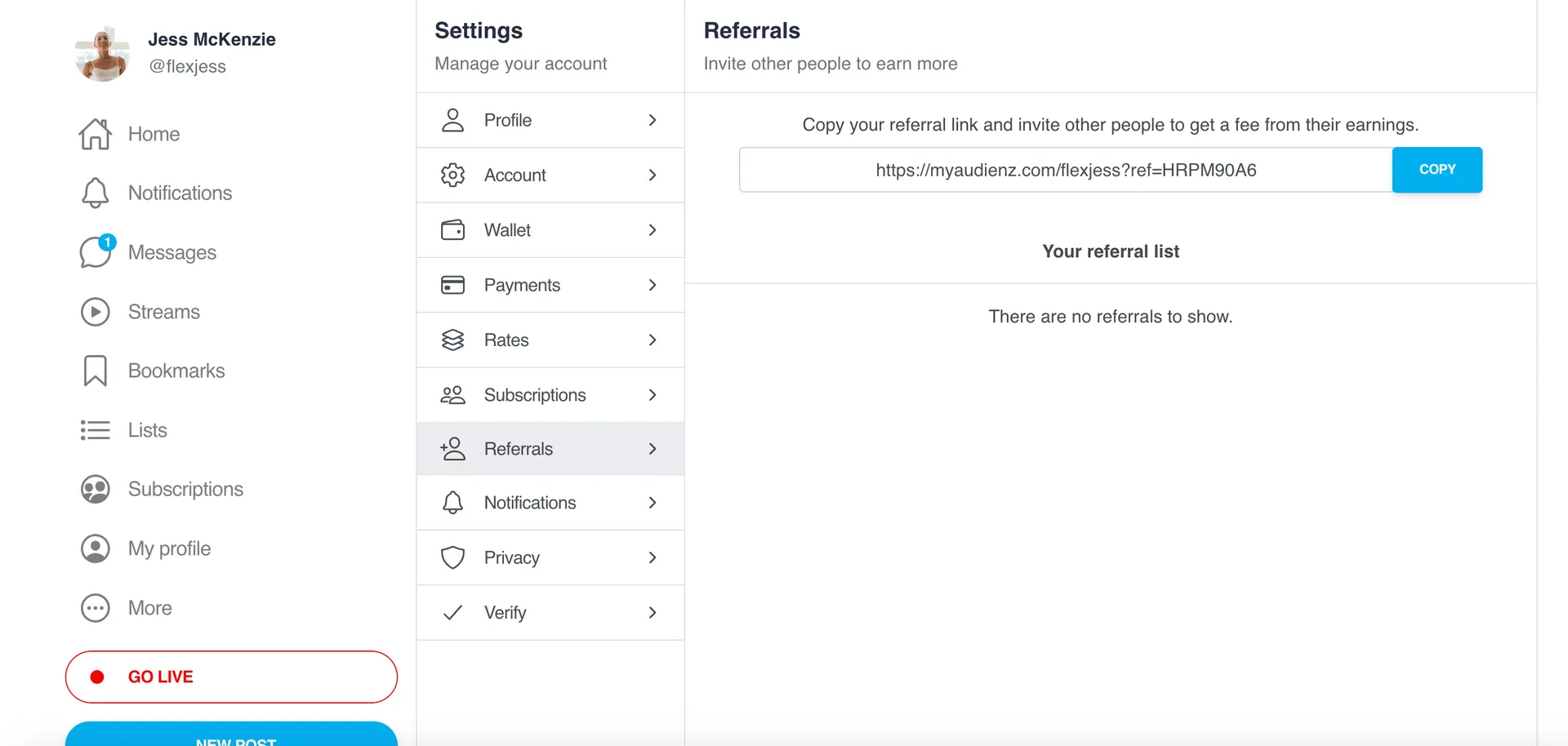Open the Wallet icon in Settings

tap(452, 230)
